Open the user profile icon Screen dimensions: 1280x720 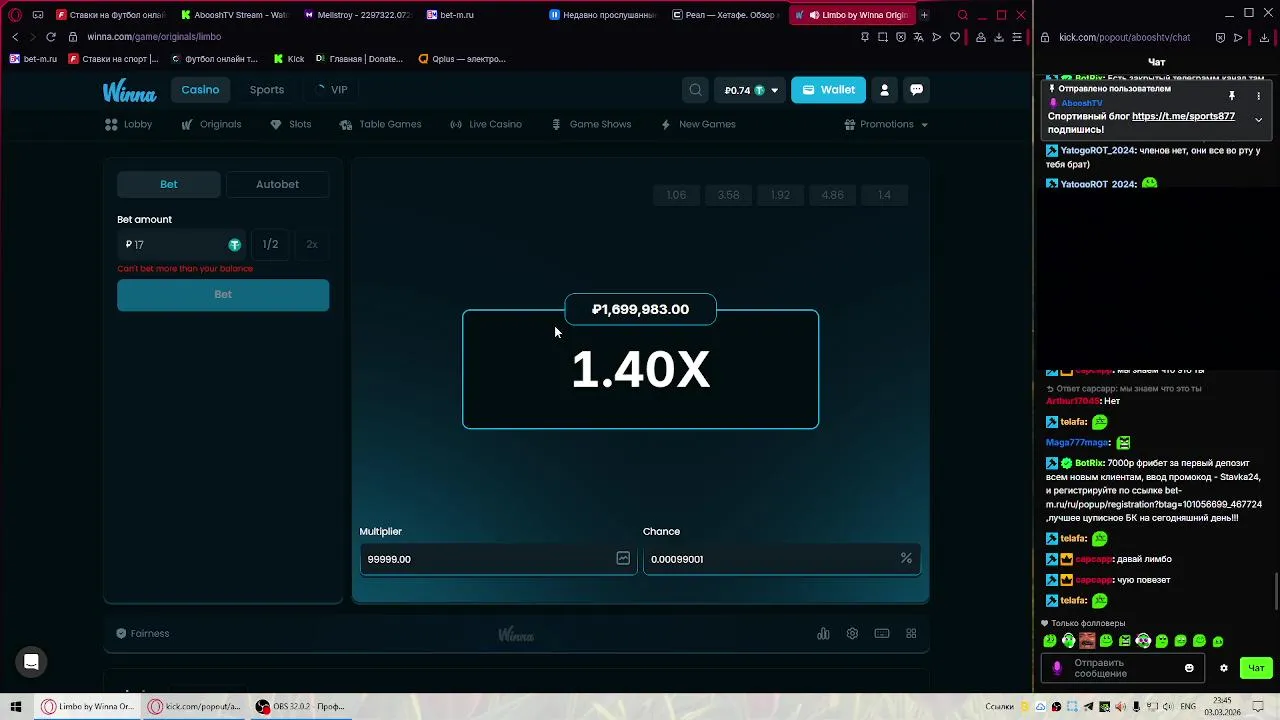pyautogui.click(x=884, y=90)
